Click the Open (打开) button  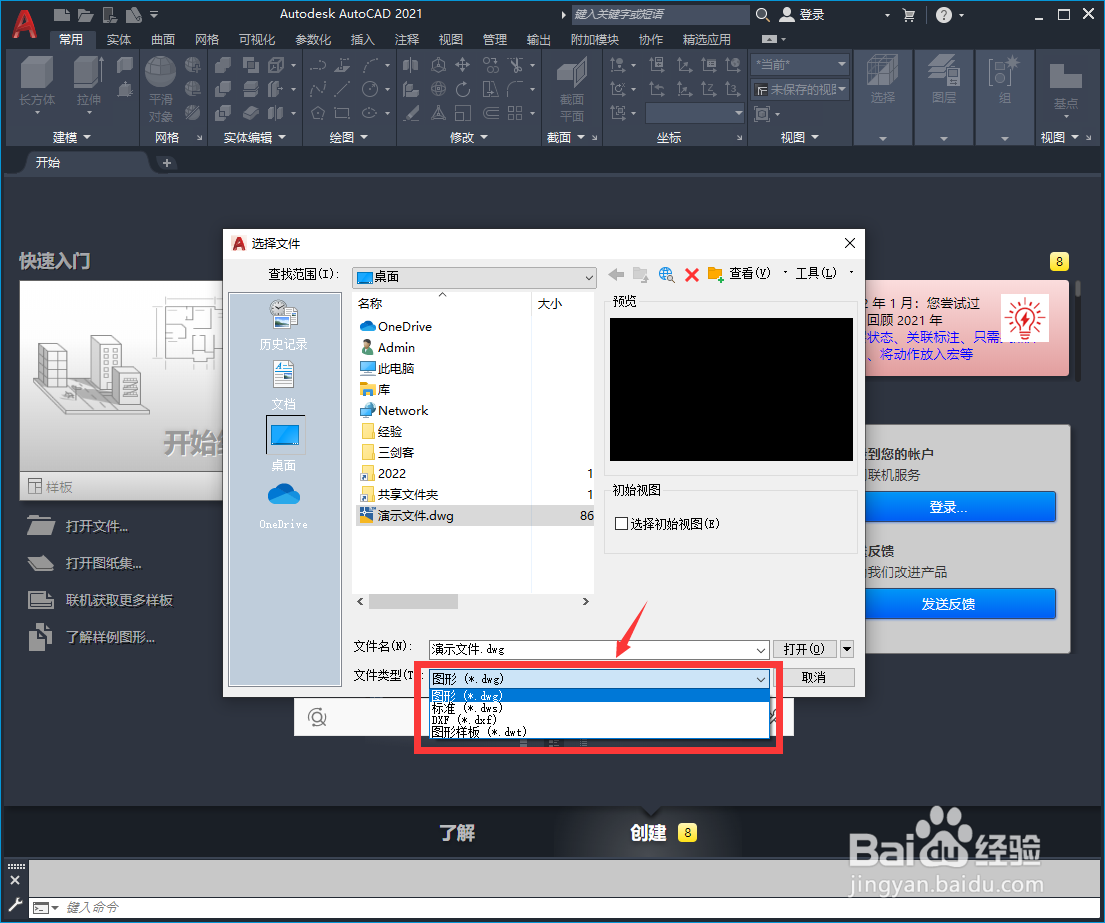point(804,649)
